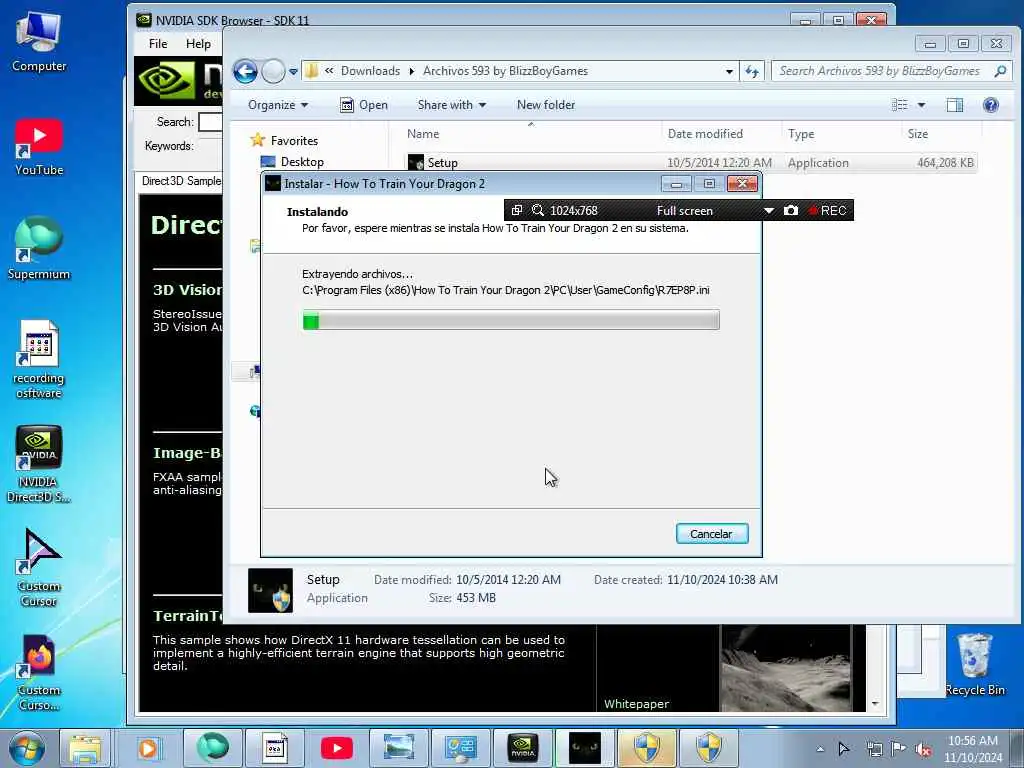Focus the Search field in NVIDIA SDK Browser
The height and width of the screenshot is (768, 1024).
210,121
